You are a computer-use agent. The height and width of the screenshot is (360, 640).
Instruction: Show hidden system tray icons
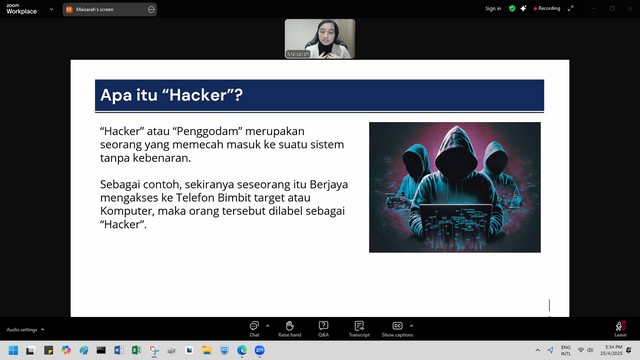click(538, 350)
